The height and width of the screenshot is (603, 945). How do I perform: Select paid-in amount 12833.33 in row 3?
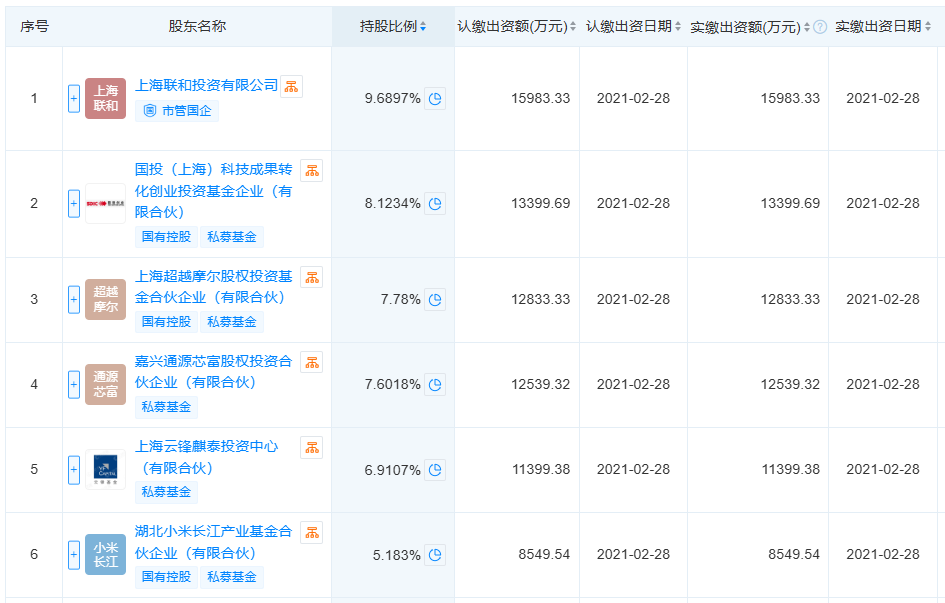point(790,299)
